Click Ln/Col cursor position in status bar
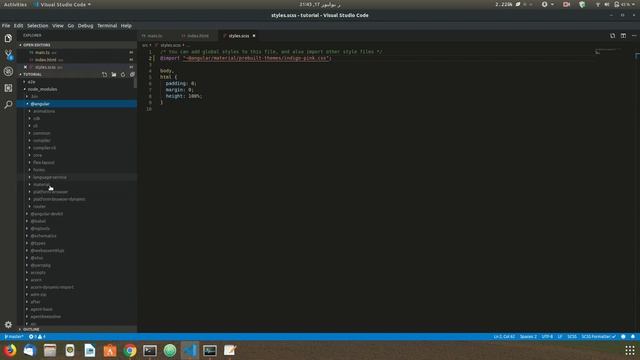 click(504, 337)
